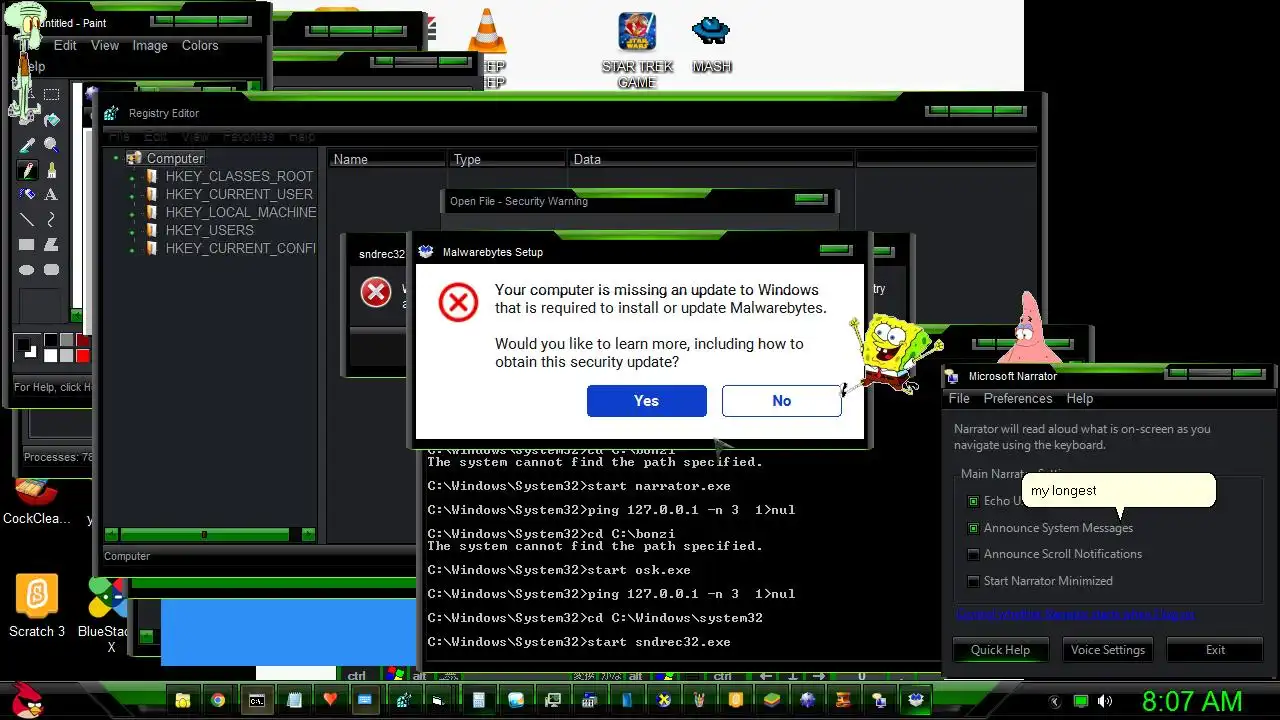The width and height of the screenshot is (1280, 720).
Task: Select the Rounded Rectangle tool in Paint
Action: pyautogui.click(x=51, y=270)
